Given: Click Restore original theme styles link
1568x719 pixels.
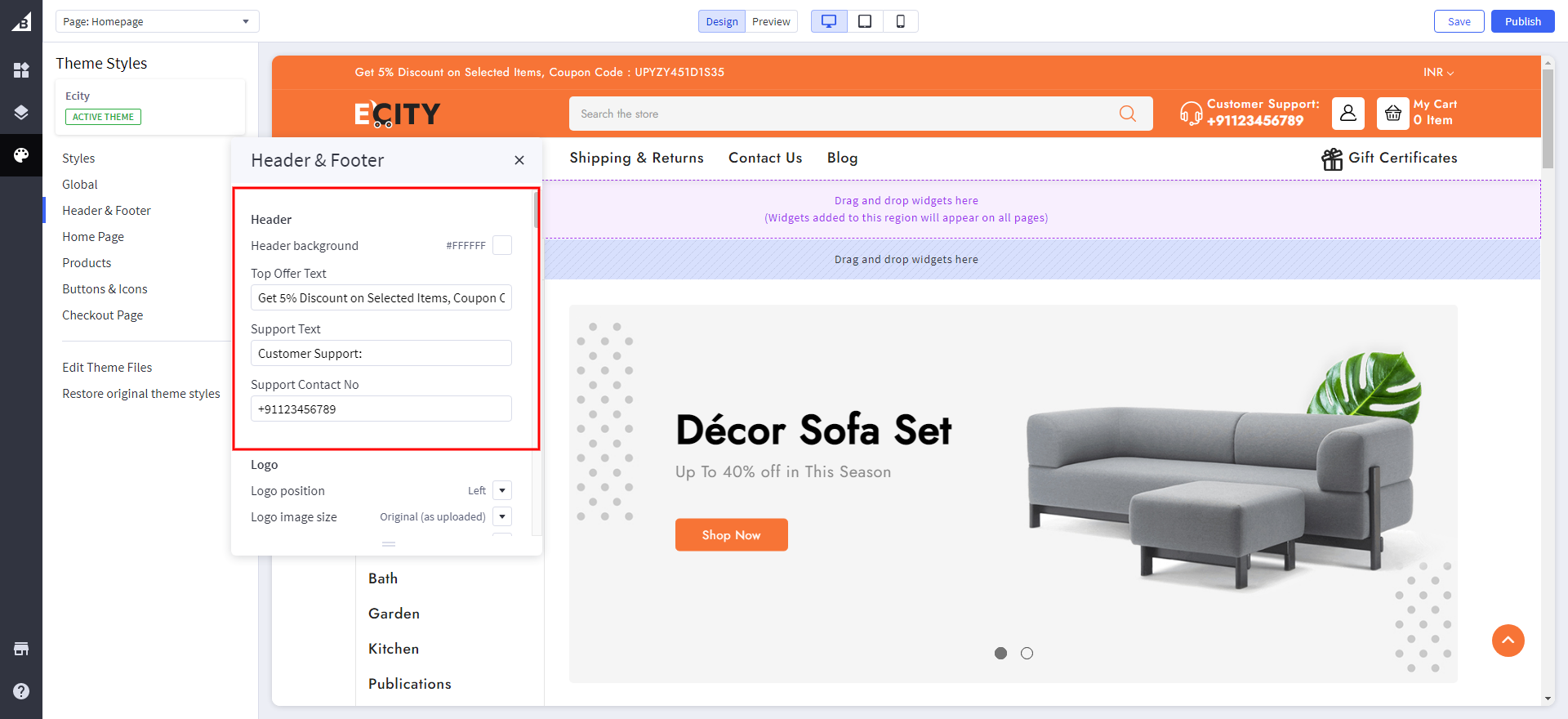Looking at the screenshot, I should click(x=140, y=394).
